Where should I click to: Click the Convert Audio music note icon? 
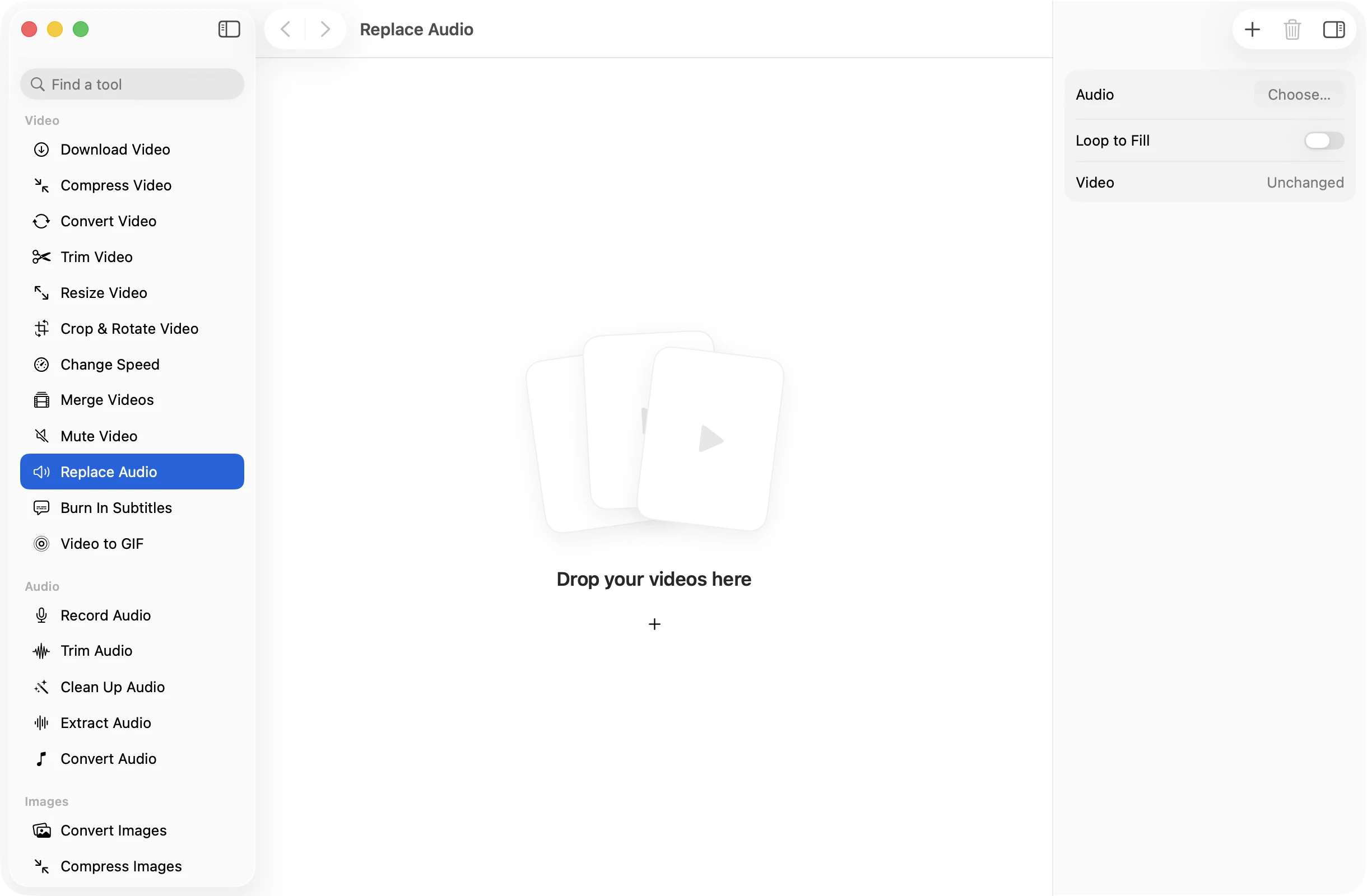tap(41, 759)
